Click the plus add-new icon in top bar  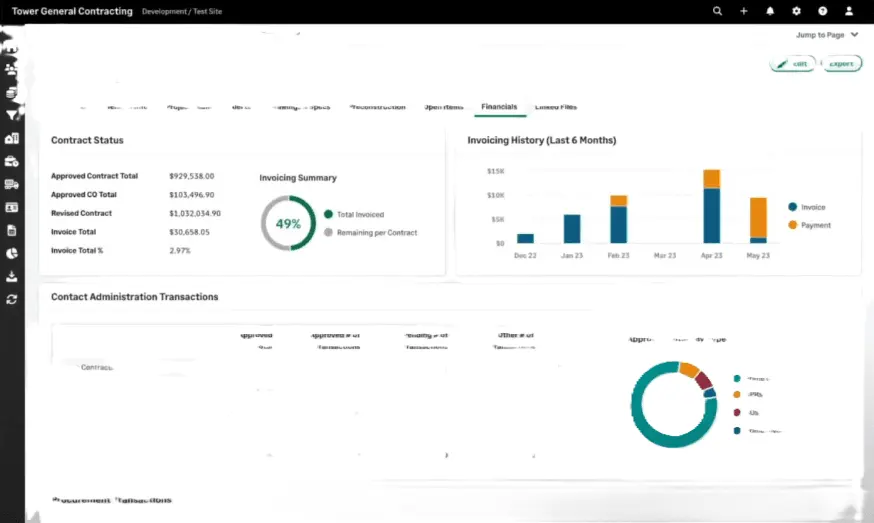[744, 11]
